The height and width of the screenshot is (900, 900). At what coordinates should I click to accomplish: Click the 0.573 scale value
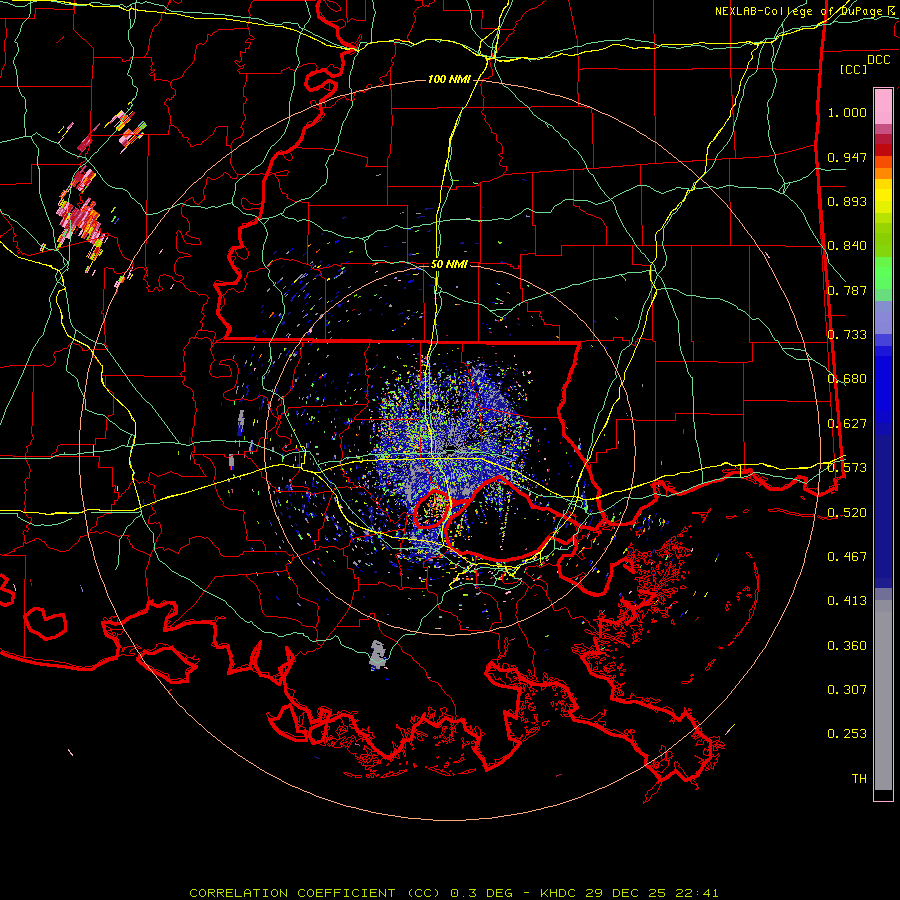click(847, 468)
